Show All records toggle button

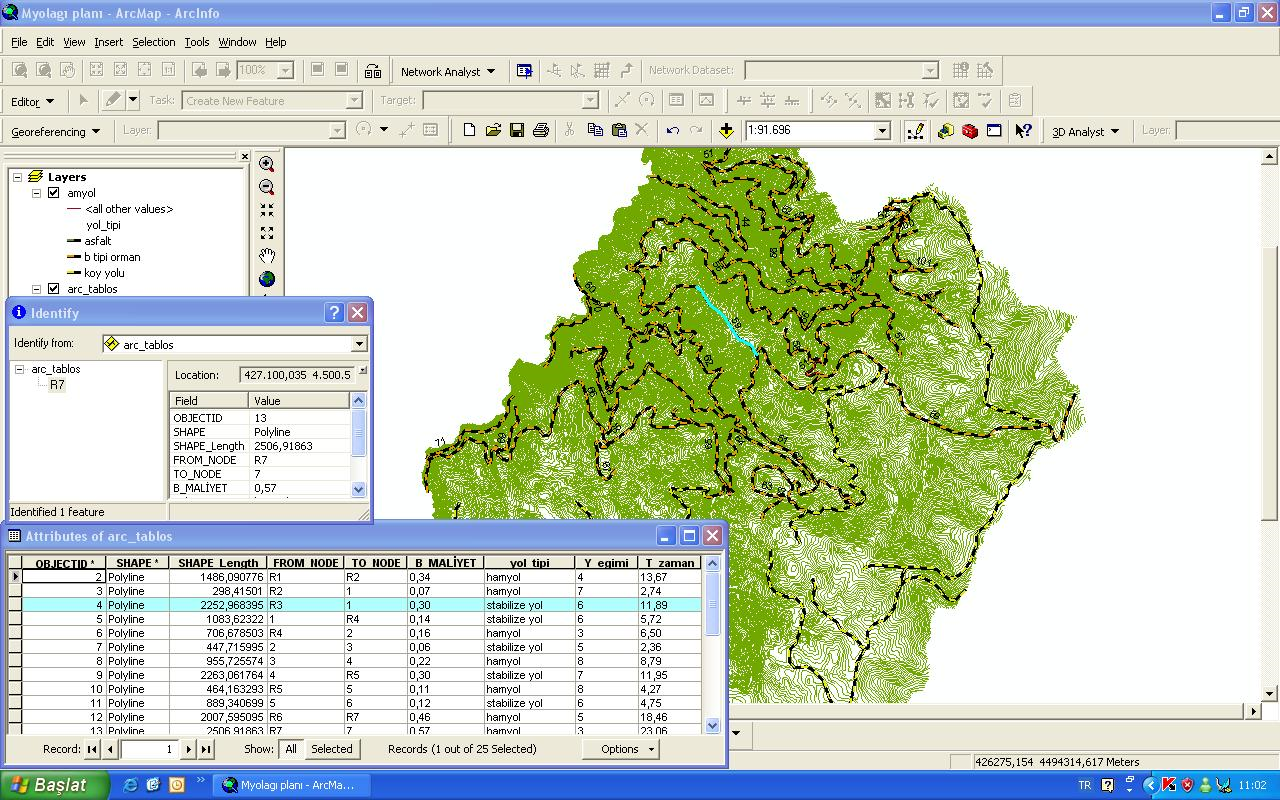pyautogui.click(x=291, y=749)
